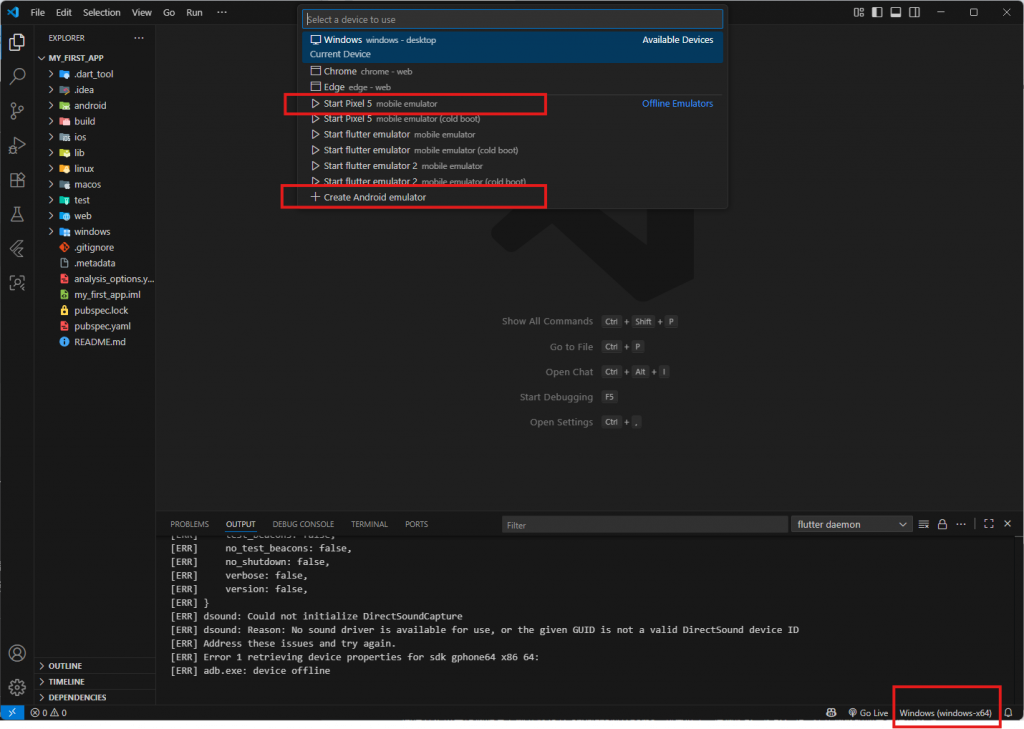Open the Testing flask icon
Screen dimensions: 1024x729
click(x=18, y=214)
